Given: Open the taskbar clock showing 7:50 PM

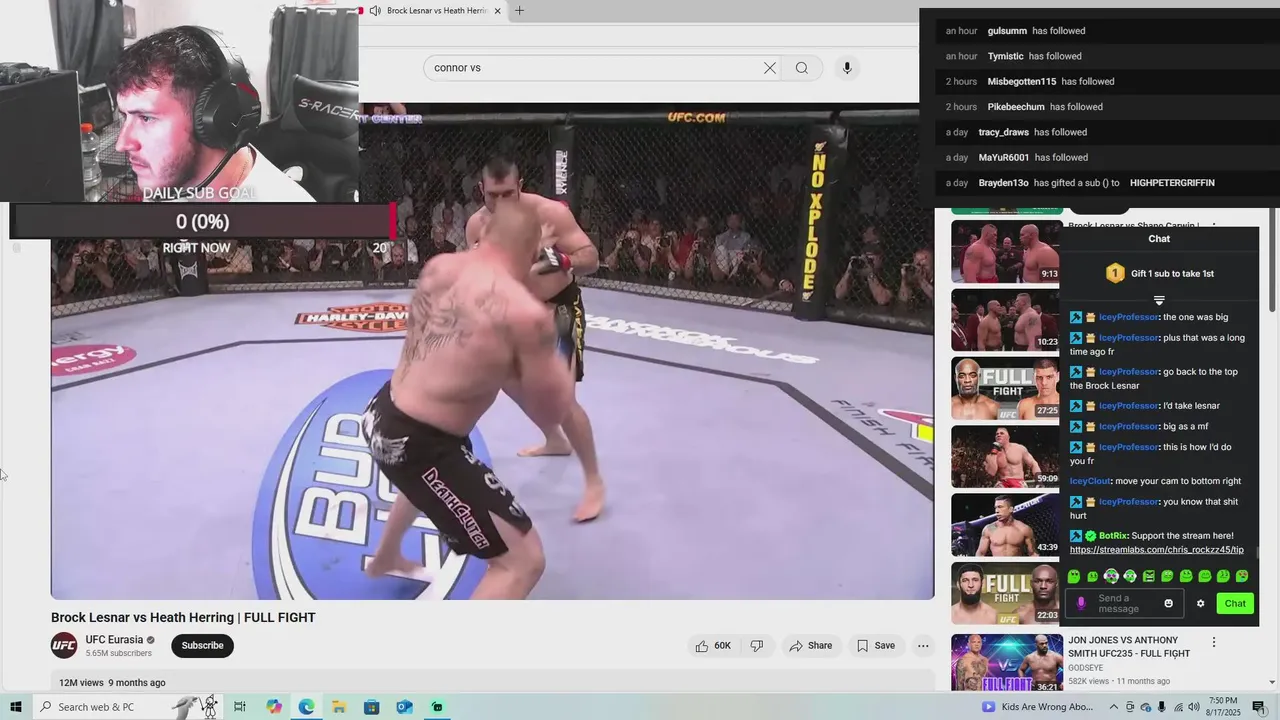Looking at the screenshot, I should (1224, 707).
